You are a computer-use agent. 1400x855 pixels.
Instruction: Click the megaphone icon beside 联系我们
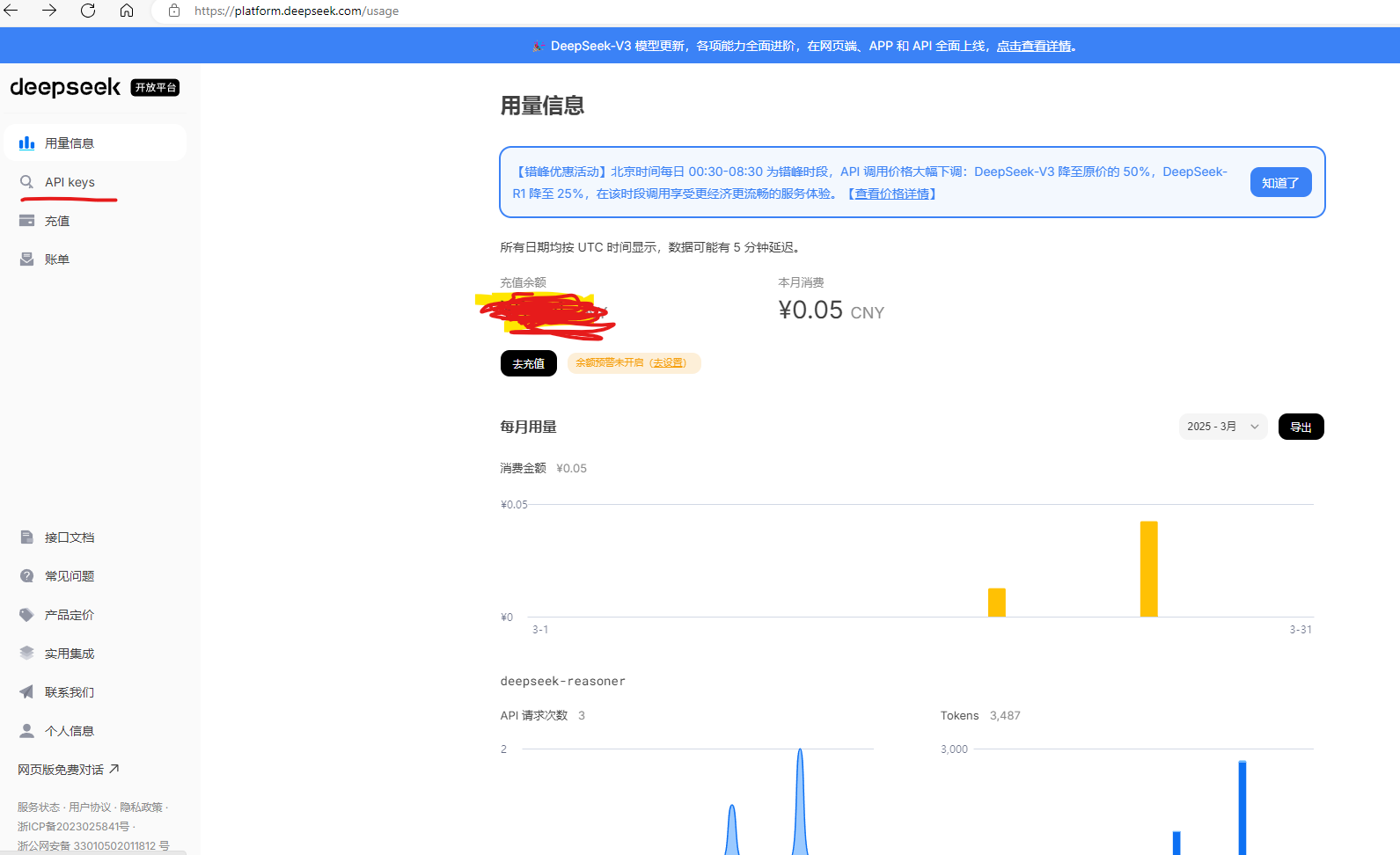coord(27,692)
